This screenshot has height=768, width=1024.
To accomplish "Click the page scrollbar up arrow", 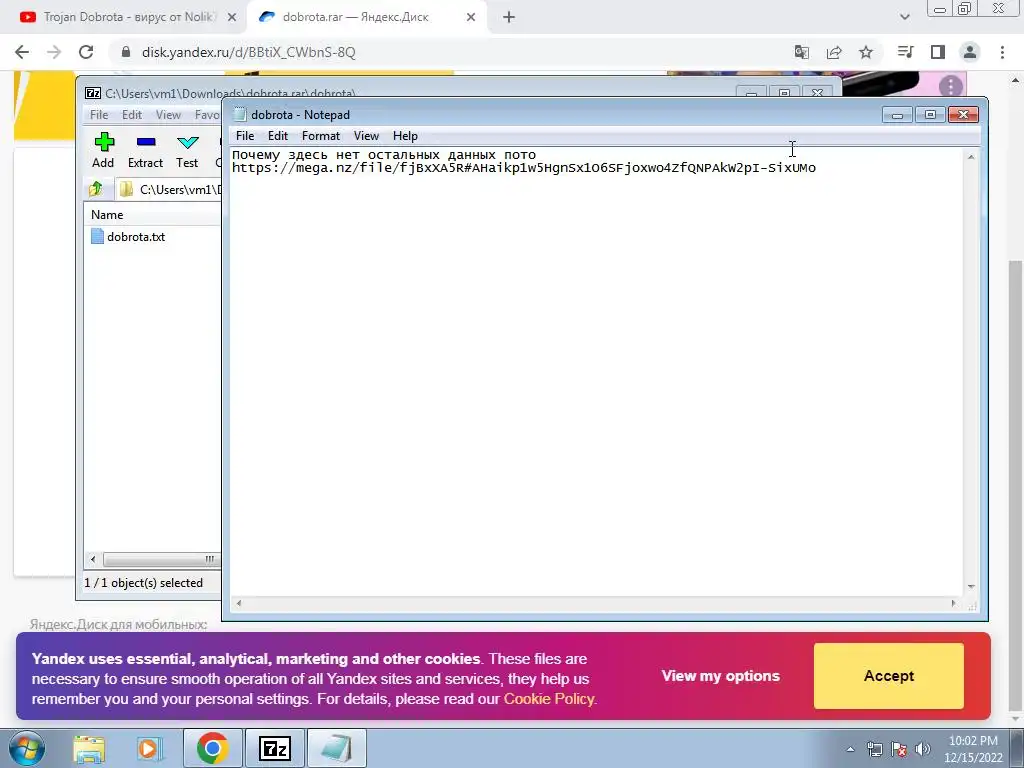I will pyautogui.click(x=1016, y=80).
